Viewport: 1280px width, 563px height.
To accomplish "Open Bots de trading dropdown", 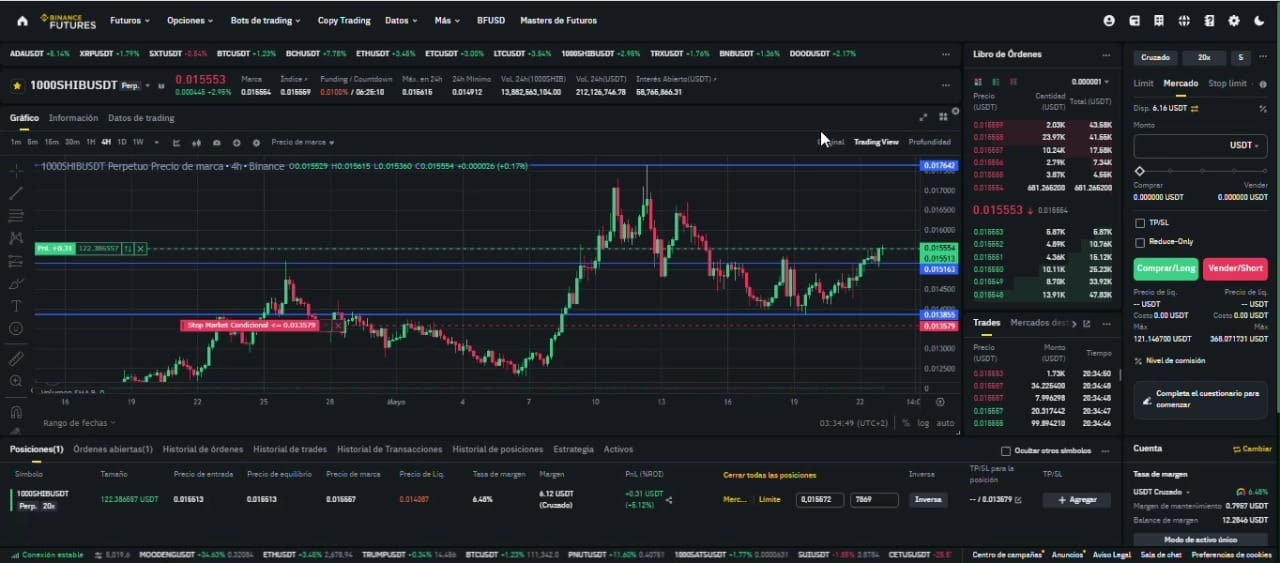I will click(266, 20).
